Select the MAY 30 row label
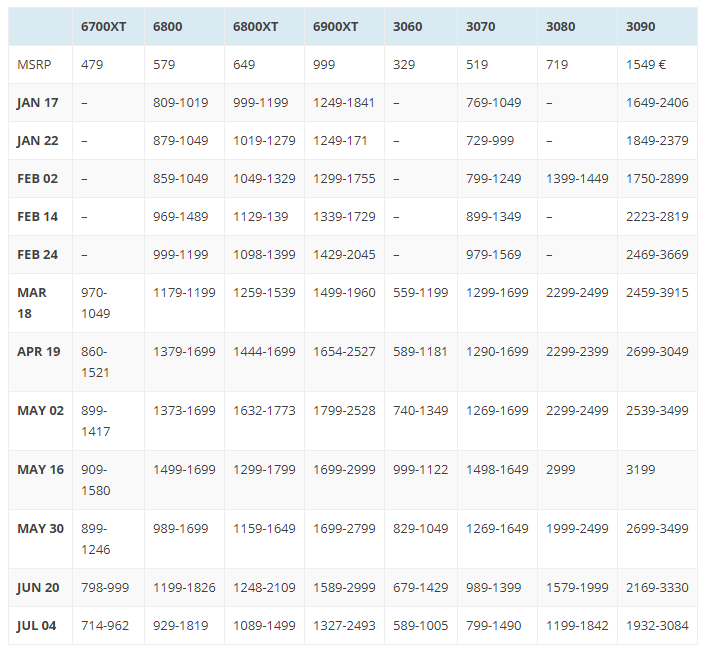This screenshot has width=707, height=655. click(x=40, y=528)
